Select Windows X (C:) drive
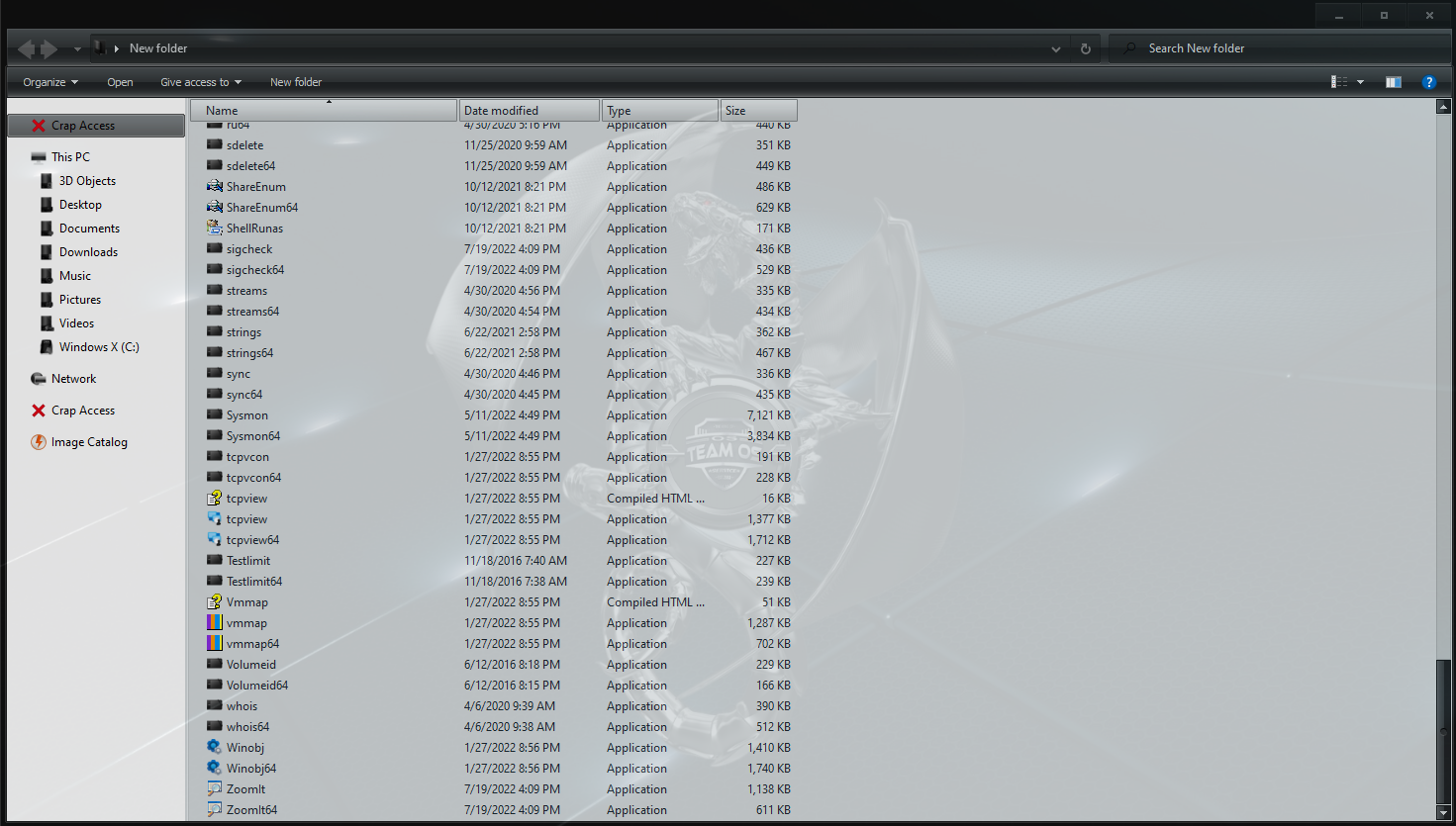The image size is (1456, 826). coord(99,347)
